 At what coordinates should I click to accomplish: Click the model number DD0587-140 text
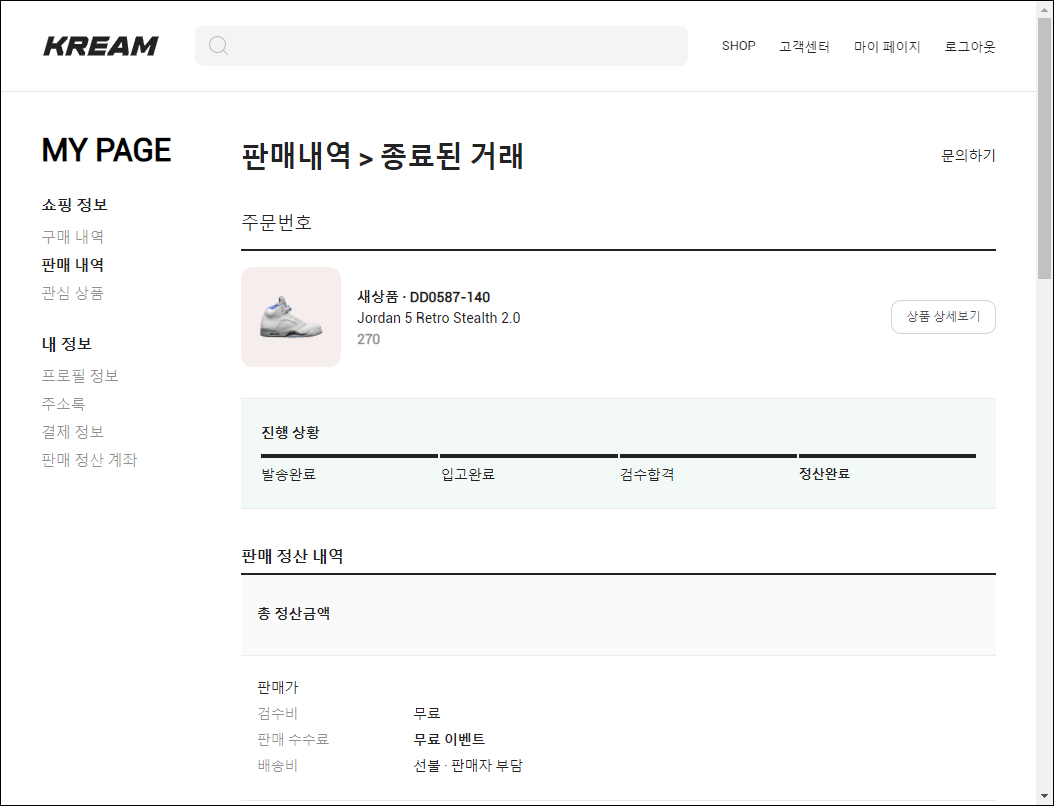[450, 297]
